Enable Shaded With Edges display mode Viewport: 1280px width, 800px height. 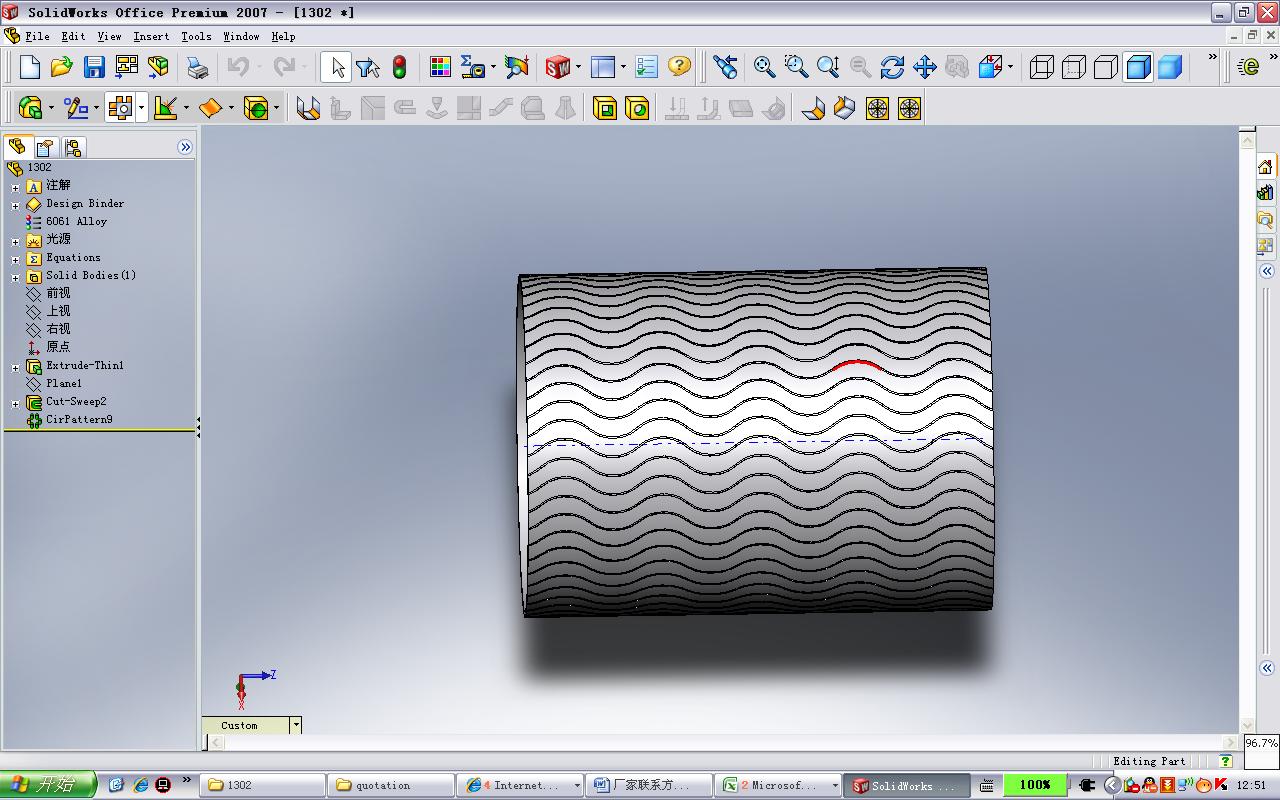point(1138,67)
